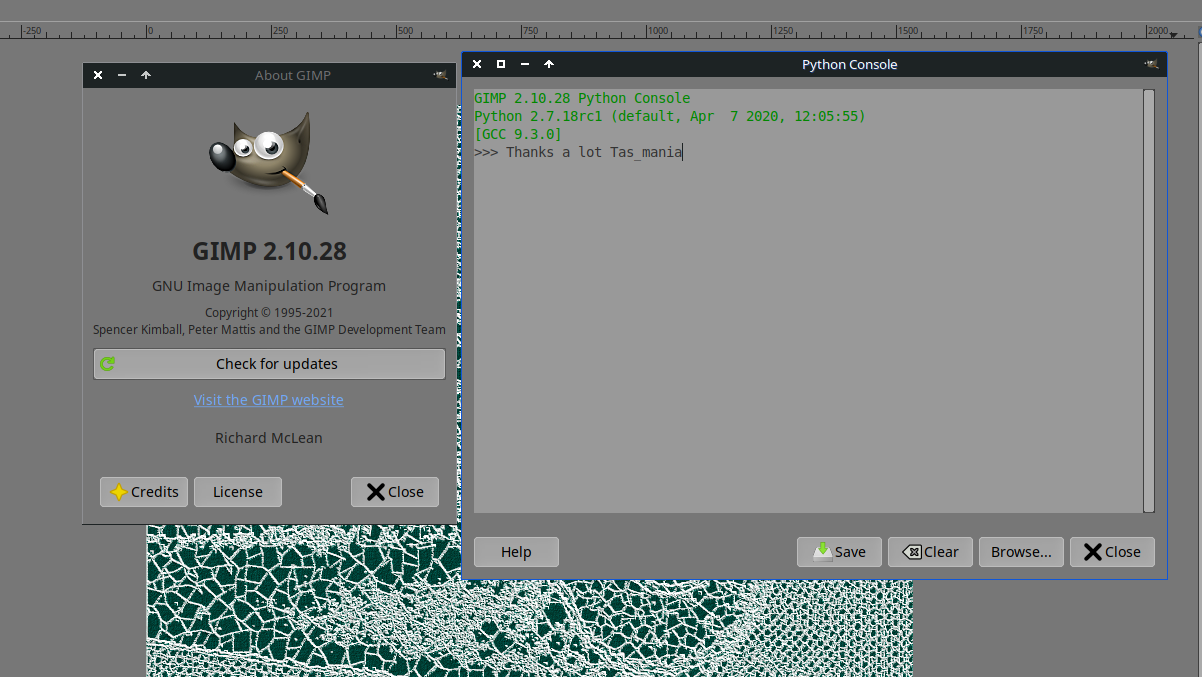Click the Wilber icon in Python Console title bar
The image size is (1202, 677).
[1152, 64]
